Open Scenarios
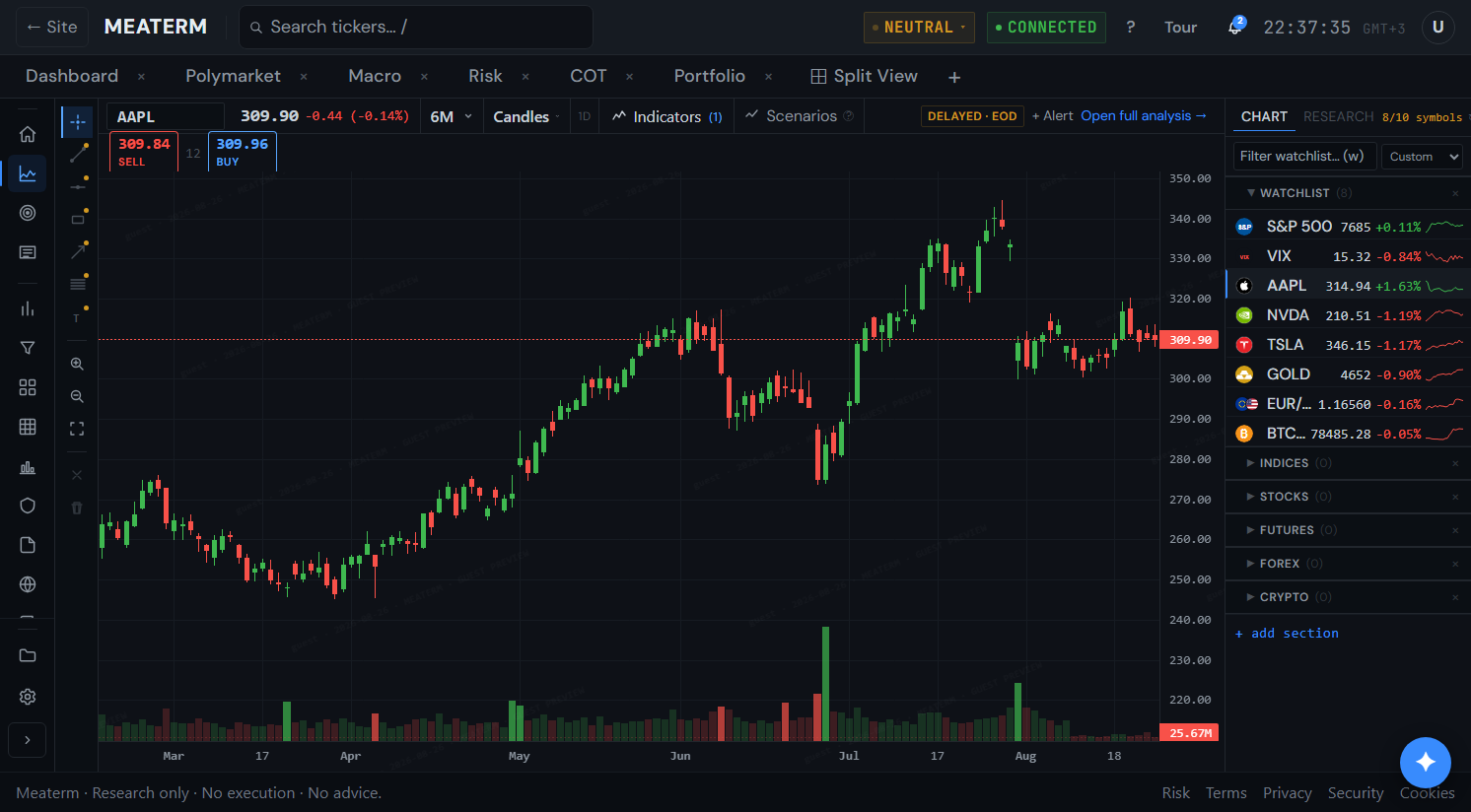This screenshot has width=1471, height=812. [x=800, y=116]
